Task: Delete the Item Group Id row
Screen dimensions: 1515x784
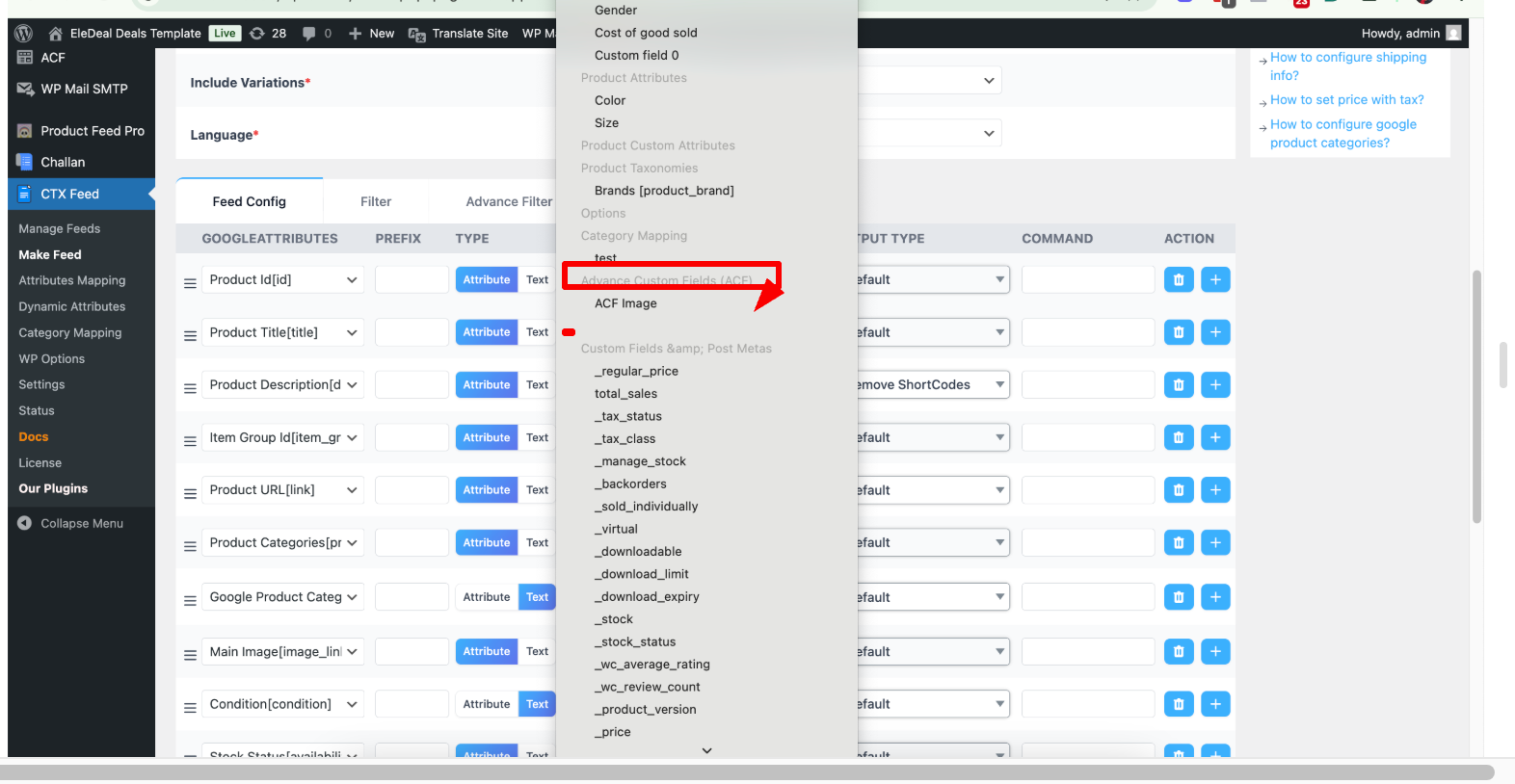Action: pyautogui.click(x=1179, y=437)
